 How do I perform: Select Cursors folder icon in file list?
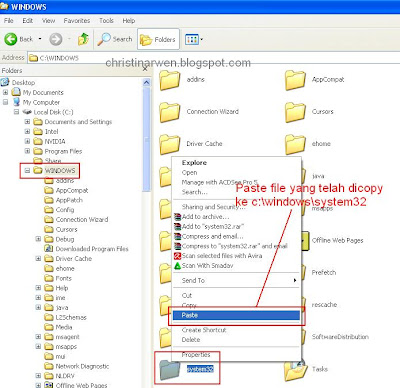[295, 112]
